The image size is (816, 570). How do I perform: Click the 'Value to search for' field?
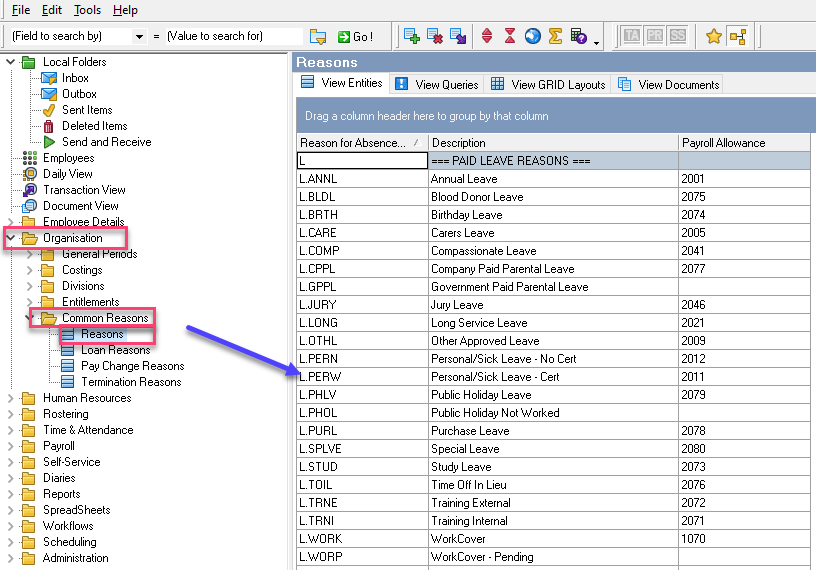tap(232, 36)
